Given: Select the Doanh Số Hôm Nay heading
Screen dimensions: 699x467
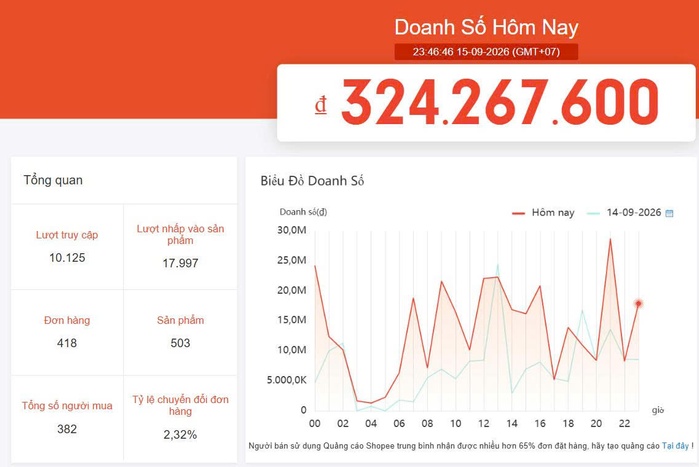Looking at the screenshot, I should pos(486,27).
